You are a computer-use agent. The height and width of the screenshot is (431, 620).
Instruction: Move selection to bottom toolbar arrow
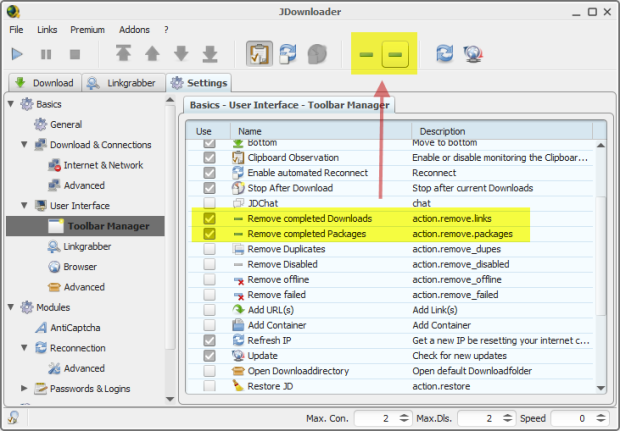210,54
